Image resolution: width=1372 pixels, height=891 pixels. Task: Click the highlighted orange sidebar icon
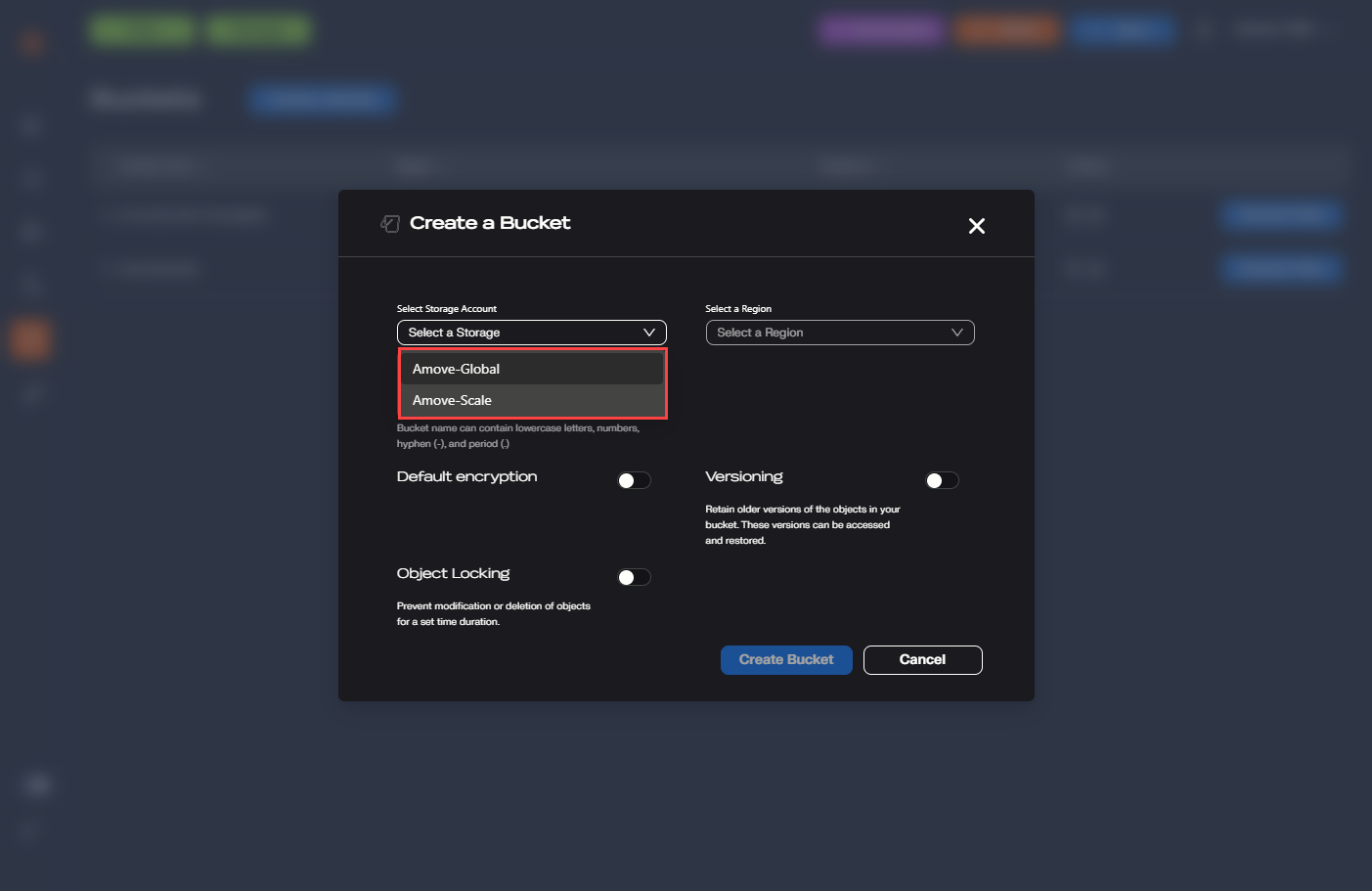30,339
